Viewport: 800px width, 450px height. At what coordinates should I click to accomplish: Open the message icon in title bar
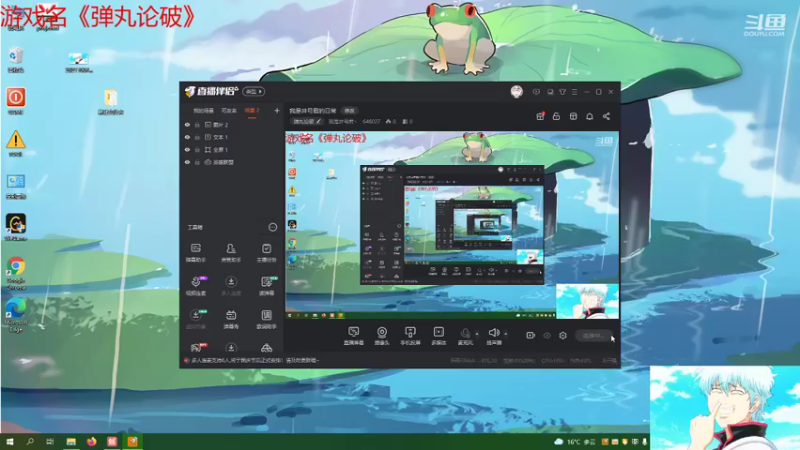tap(536, 92)
